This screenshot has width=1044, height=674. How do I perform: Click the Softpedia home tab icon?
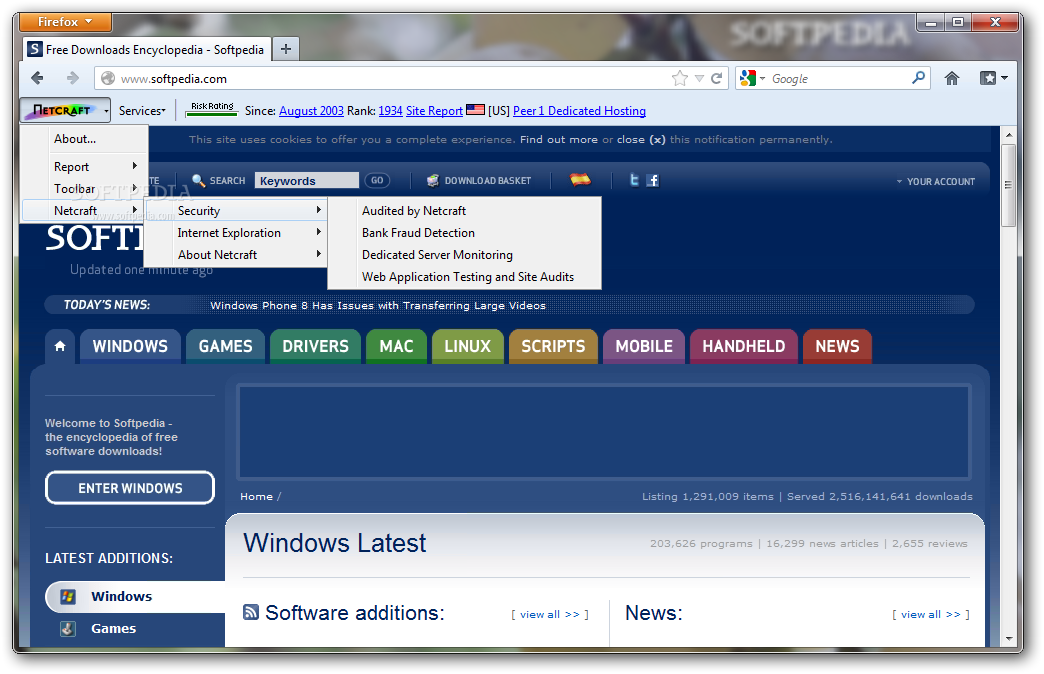pos(60,346)
